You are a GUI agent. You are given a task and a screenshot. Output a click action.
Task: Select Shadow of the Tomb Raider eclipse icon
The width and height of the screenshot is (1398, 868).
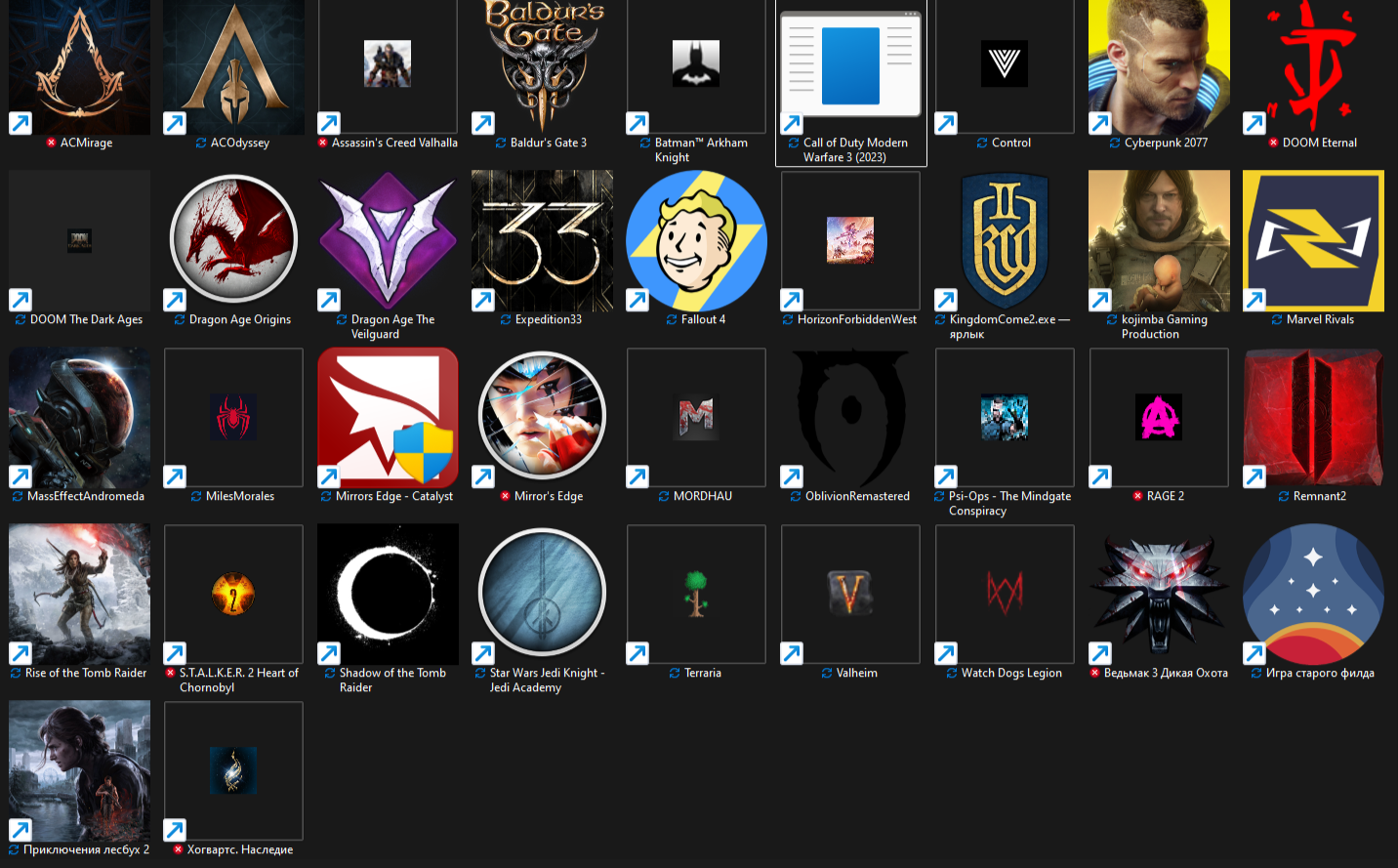[x=388, y=595]
